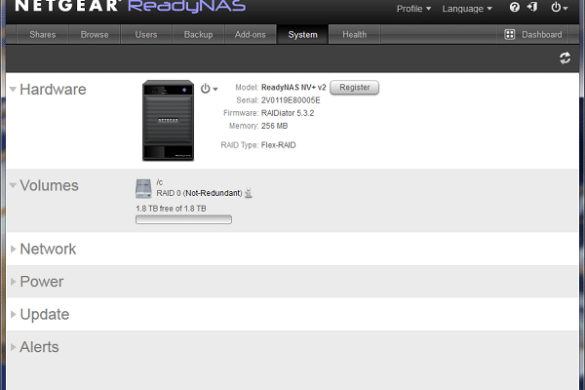Viewport: 585px width, 390px height.
Task: Click the 1.8 TB free of 1.8 TB text
Action: [171, 209]
